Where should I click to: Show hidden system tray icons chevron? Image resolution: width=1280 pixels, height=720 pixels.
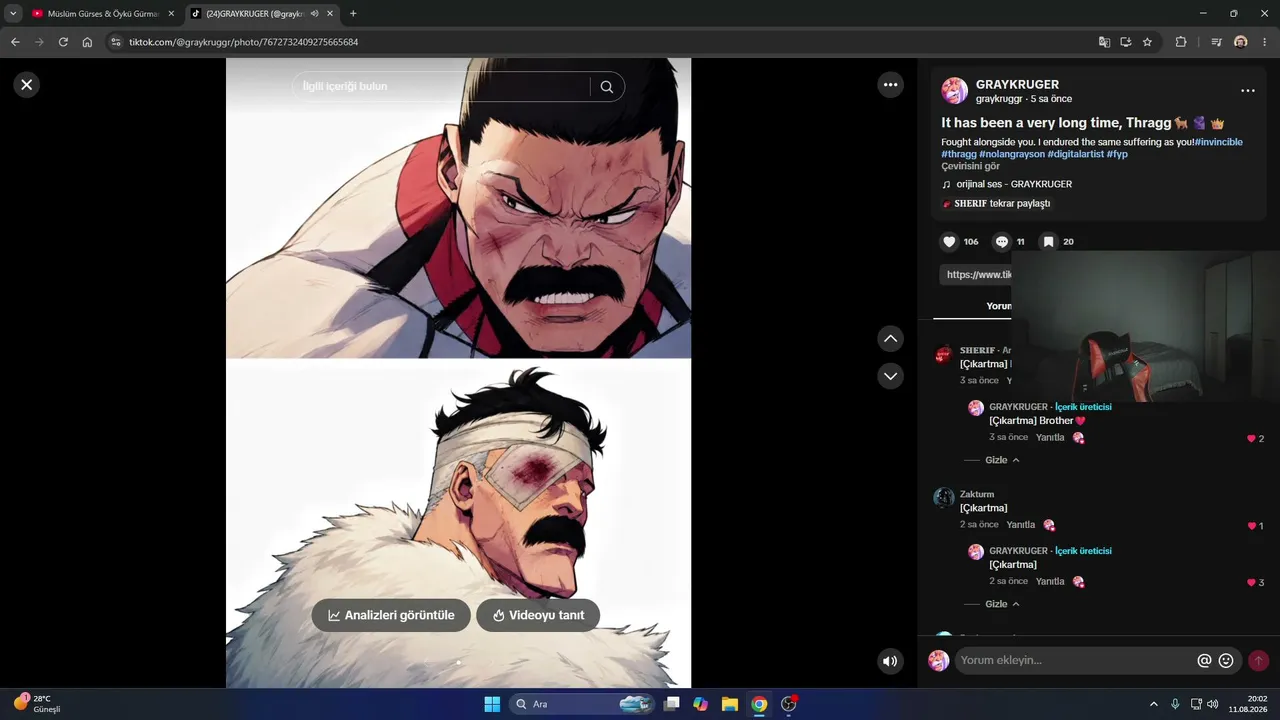[1153, 704]
